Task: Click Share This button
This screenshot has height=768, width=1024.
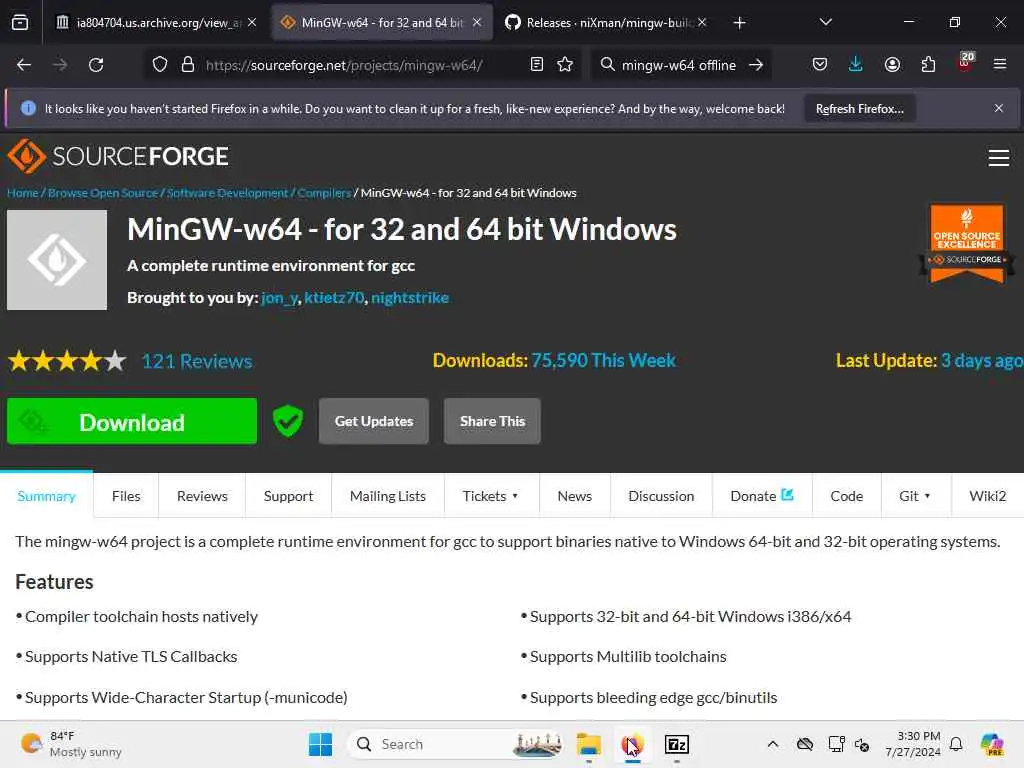Action: (492, 421)
